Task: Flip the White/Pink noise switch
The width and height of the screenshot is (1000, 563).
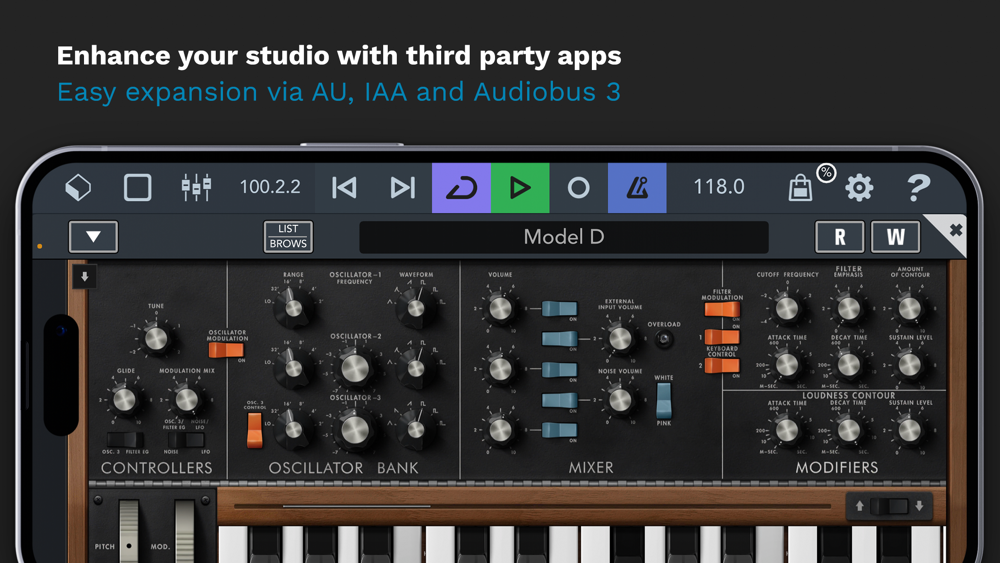Action: pyautogui.click(x=664, y=400)
